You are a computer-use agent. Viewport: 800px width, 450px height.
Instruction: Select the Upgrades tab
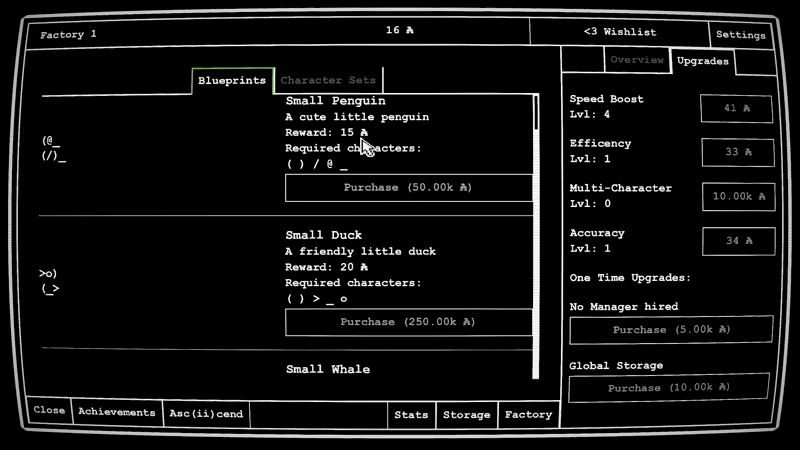tap(703, 61)
